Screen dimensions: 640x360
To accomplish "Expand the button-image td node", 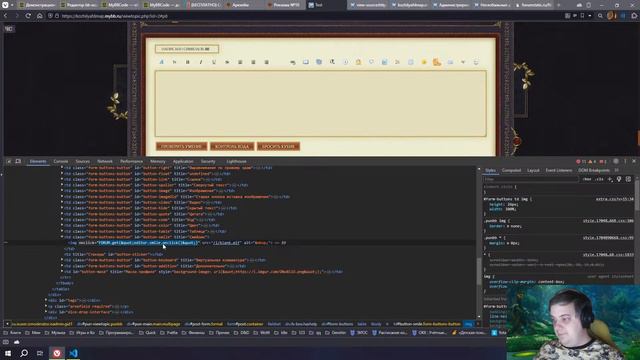I will tap(62, 191).
